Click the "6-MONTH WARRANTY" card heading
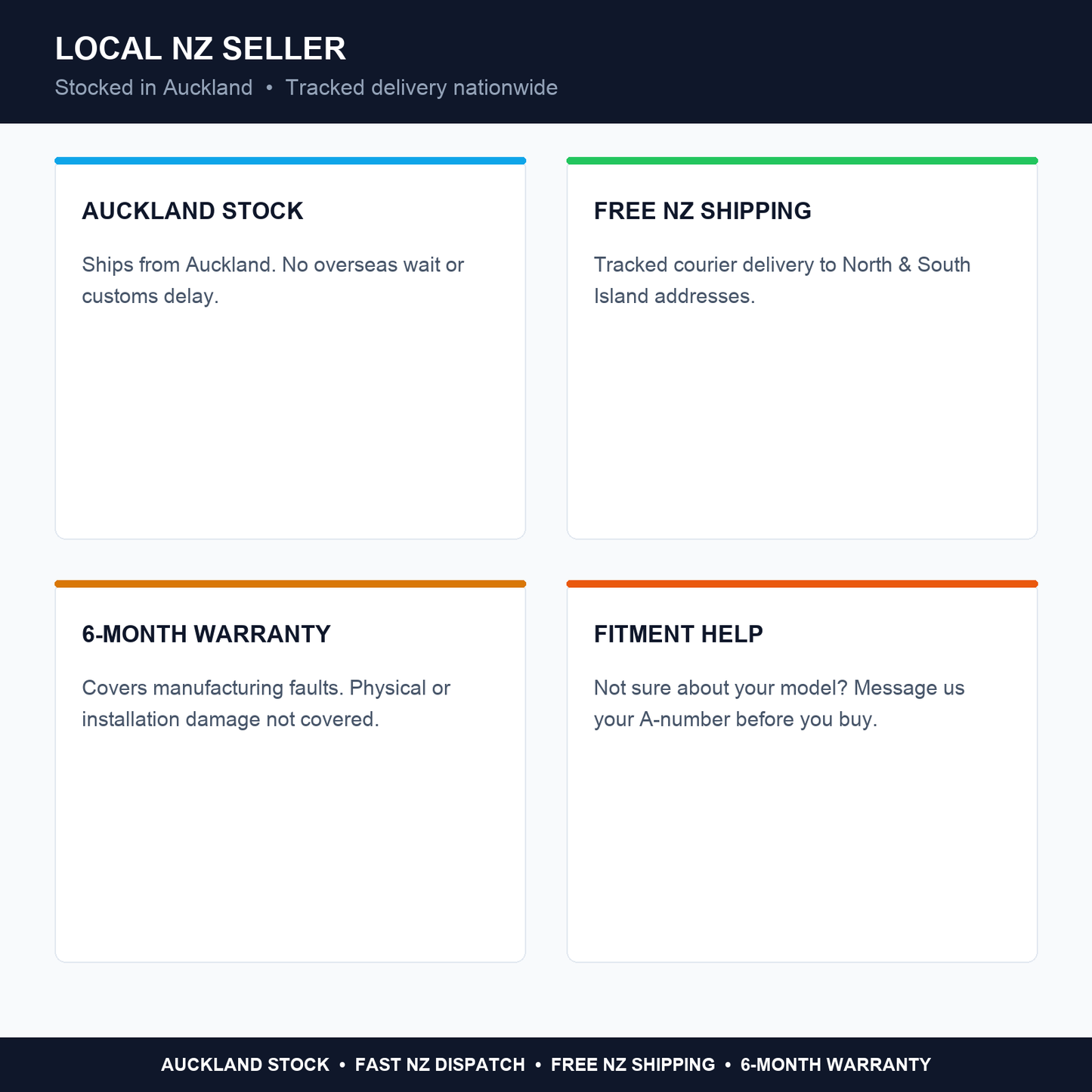This screenshot has height=1092, width=1092. point(206,634)
